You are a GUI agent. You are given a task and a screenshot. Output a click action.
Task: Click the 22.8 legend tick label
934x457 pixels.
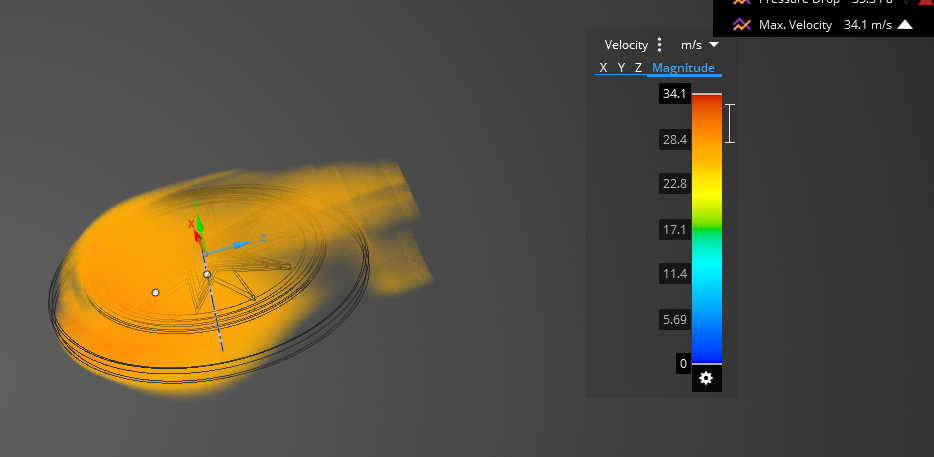coord(675,184)
